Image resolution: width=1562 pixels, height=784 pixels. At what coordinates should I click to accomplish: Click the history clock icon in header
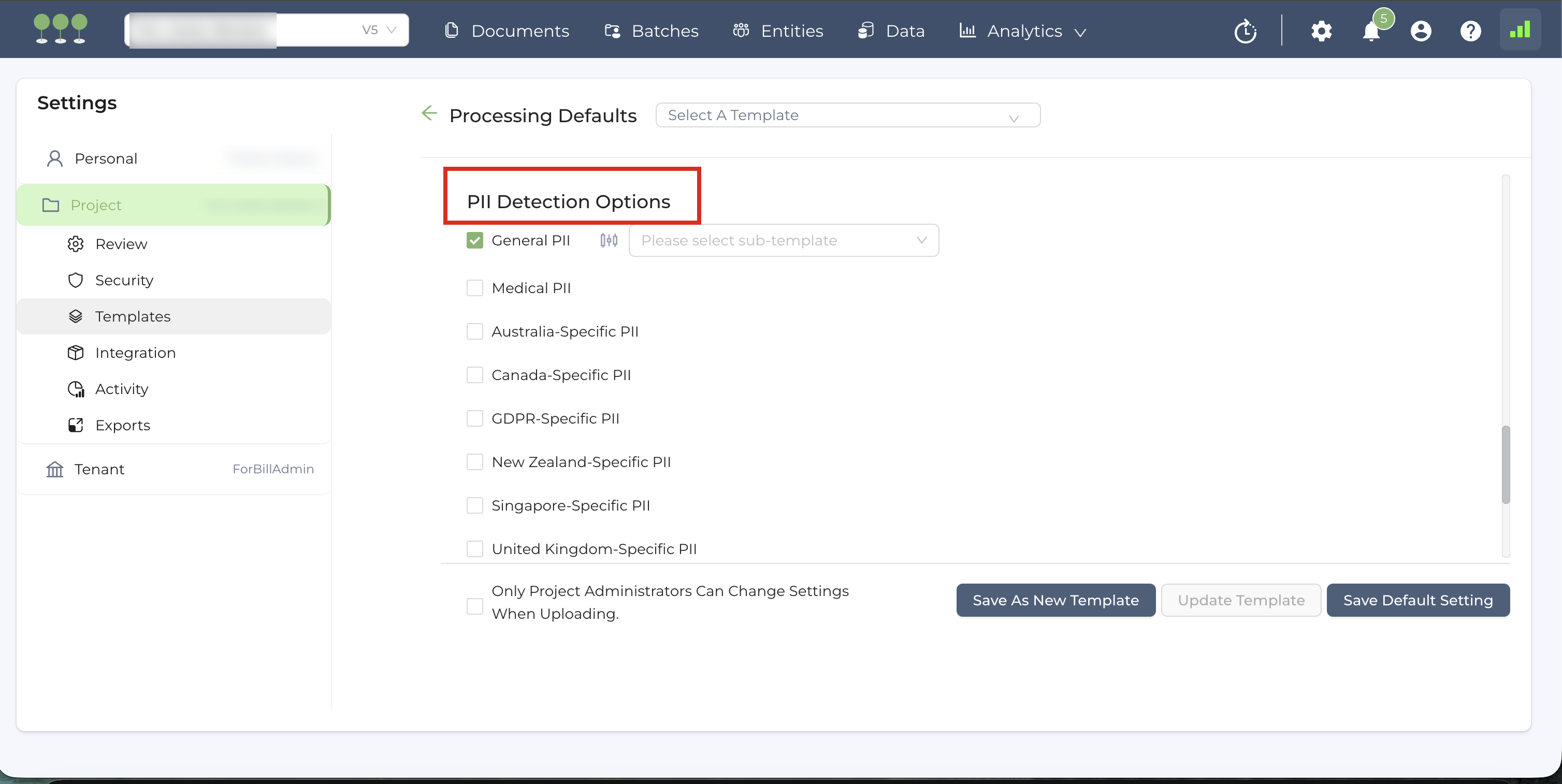1246,31
